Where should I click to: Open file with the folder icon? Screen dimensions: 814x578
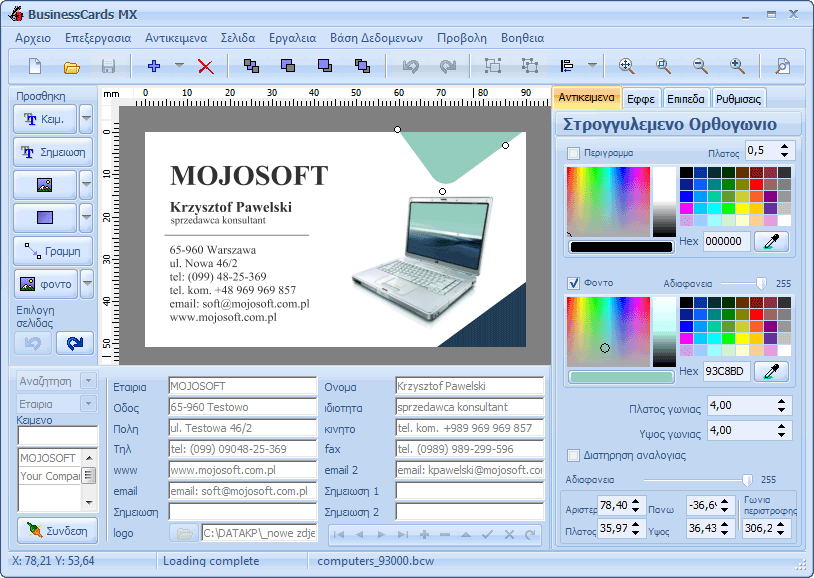pos(72,66)
